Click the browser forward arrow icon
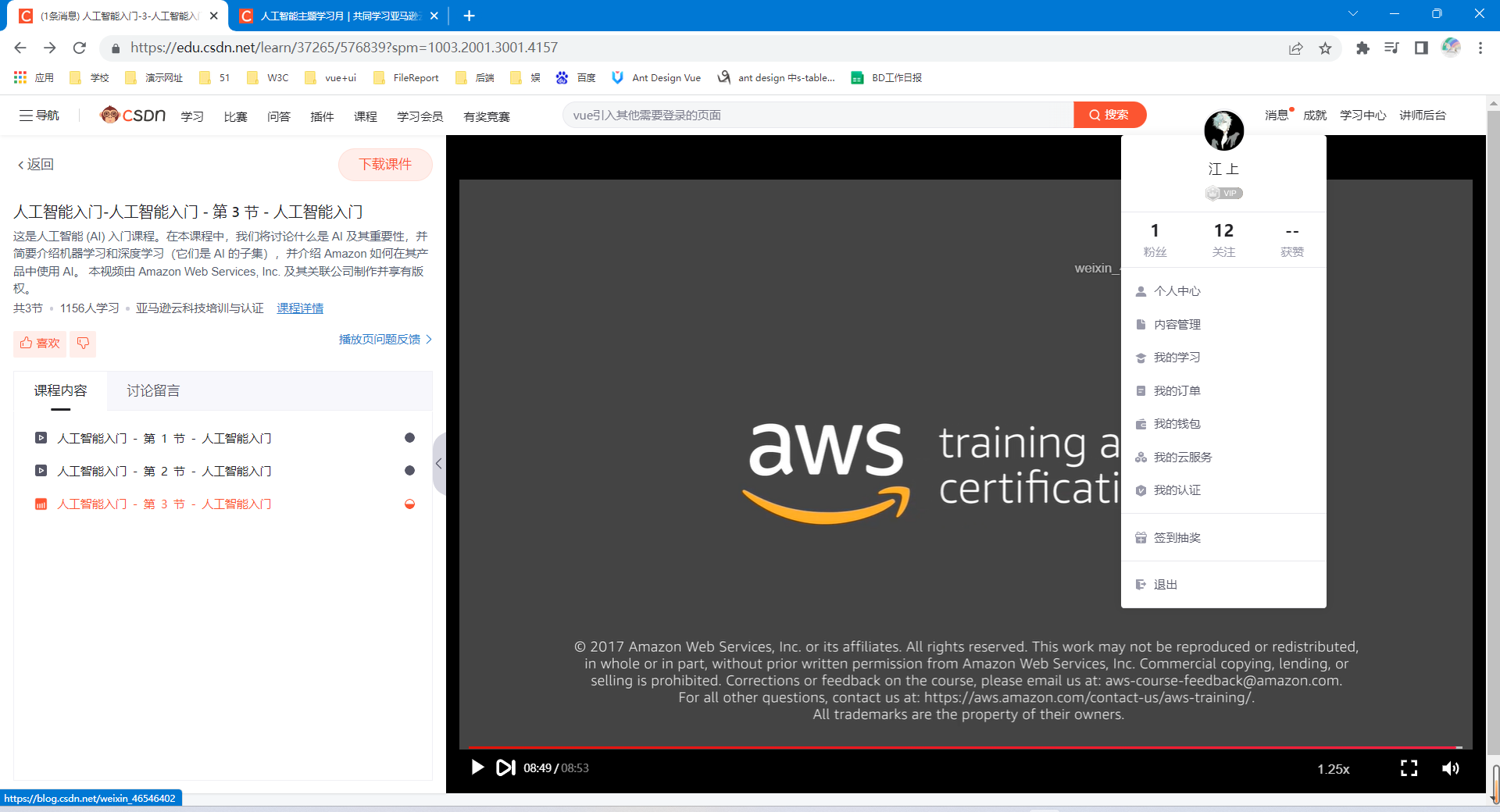Image resolution: width=1500 pixels, height=812 pixels. 50,48
